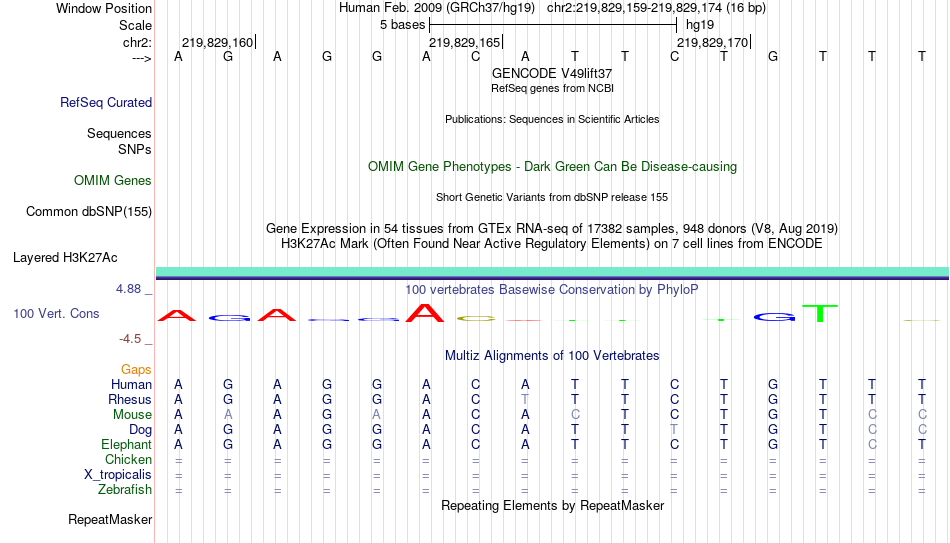The image size is (950, 543).
Task: Click the GENCODE V49lift37 track title
Action: pos(552,73)
